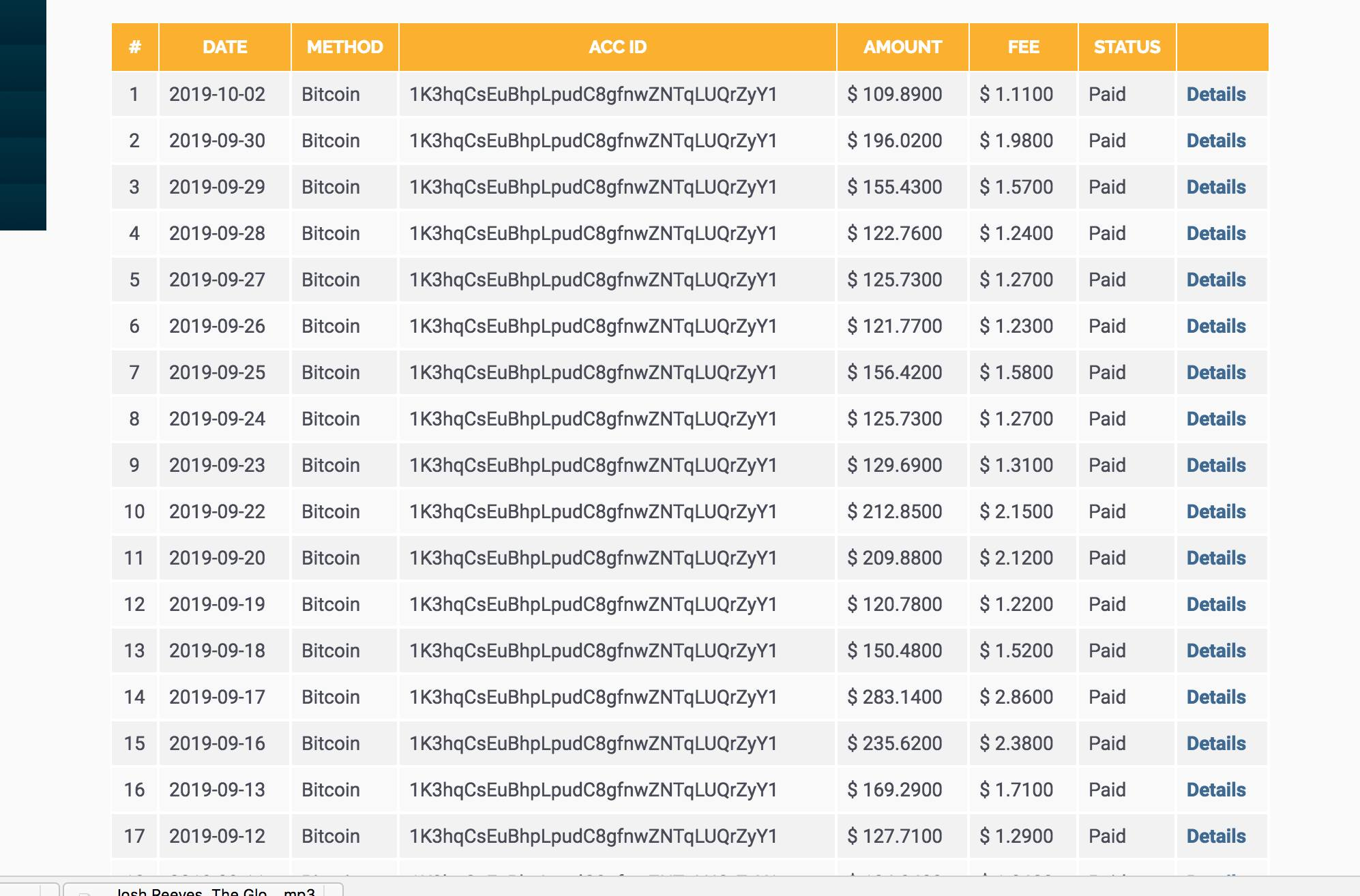Open Details for the 2019-10-02 payment
Screen dimensions: 1360x896
(1215, 94)
